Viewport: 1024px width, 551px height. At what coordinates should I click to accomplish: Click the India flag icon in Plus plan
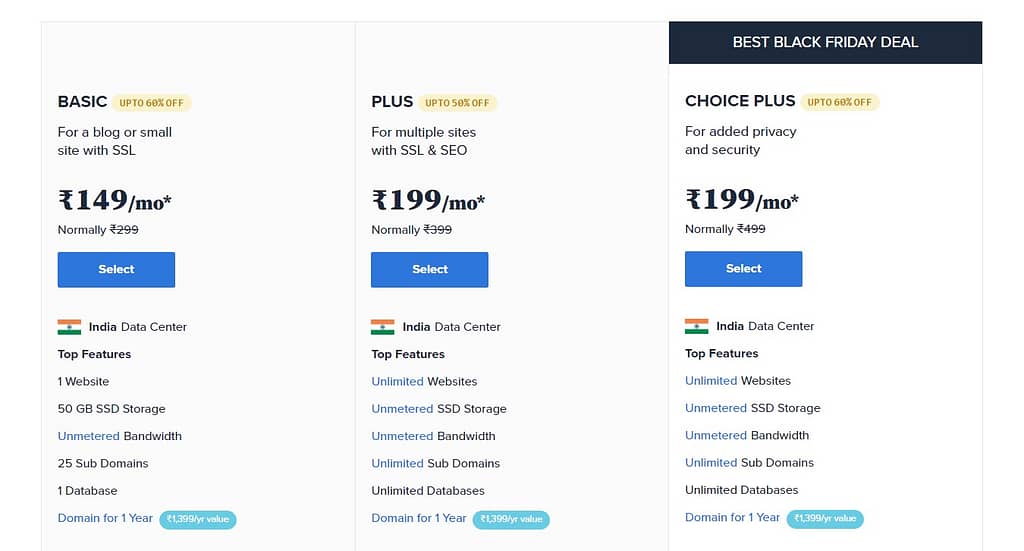point(383,327)
